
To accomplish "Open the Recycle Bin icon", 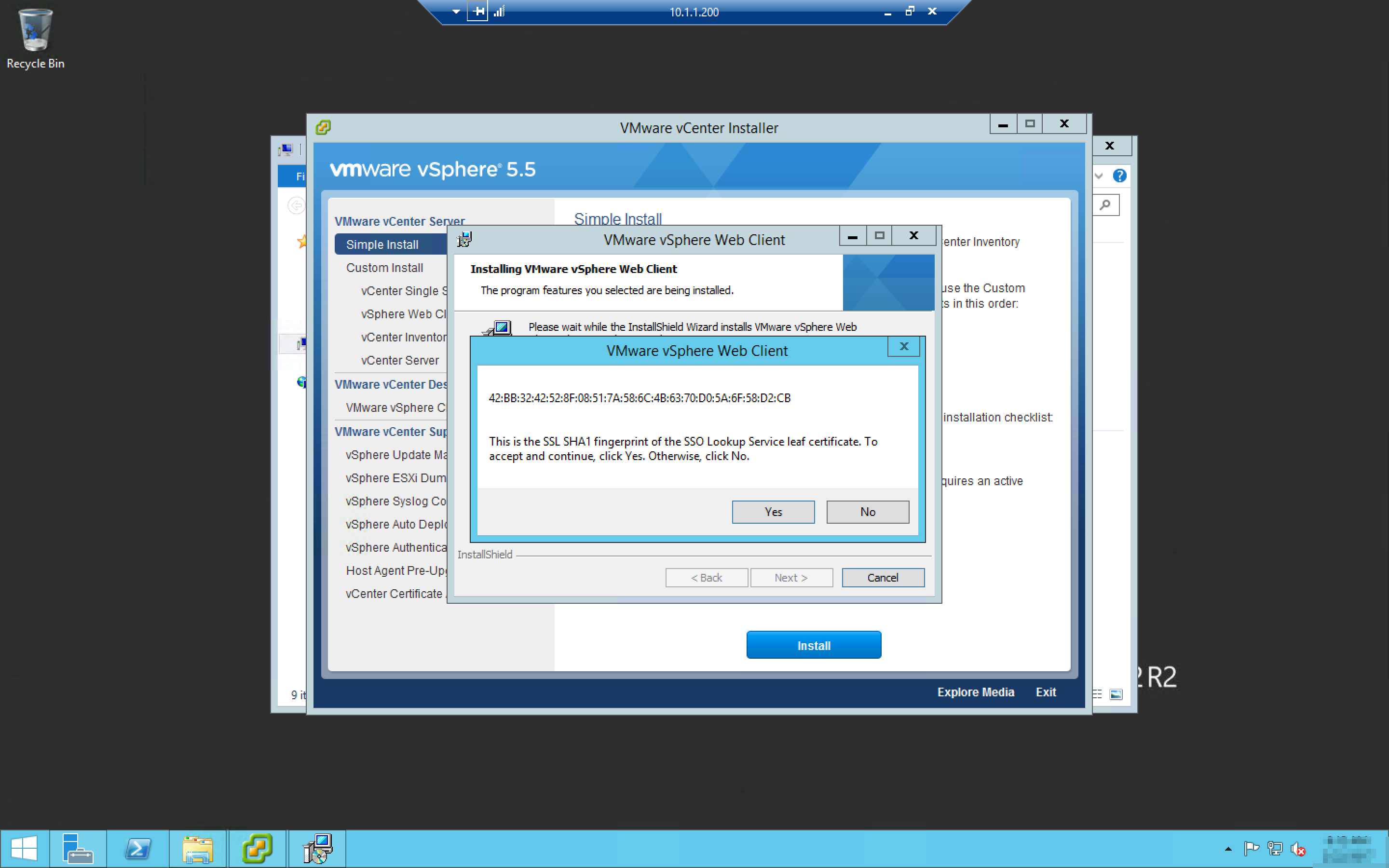I will click(36, 39).
